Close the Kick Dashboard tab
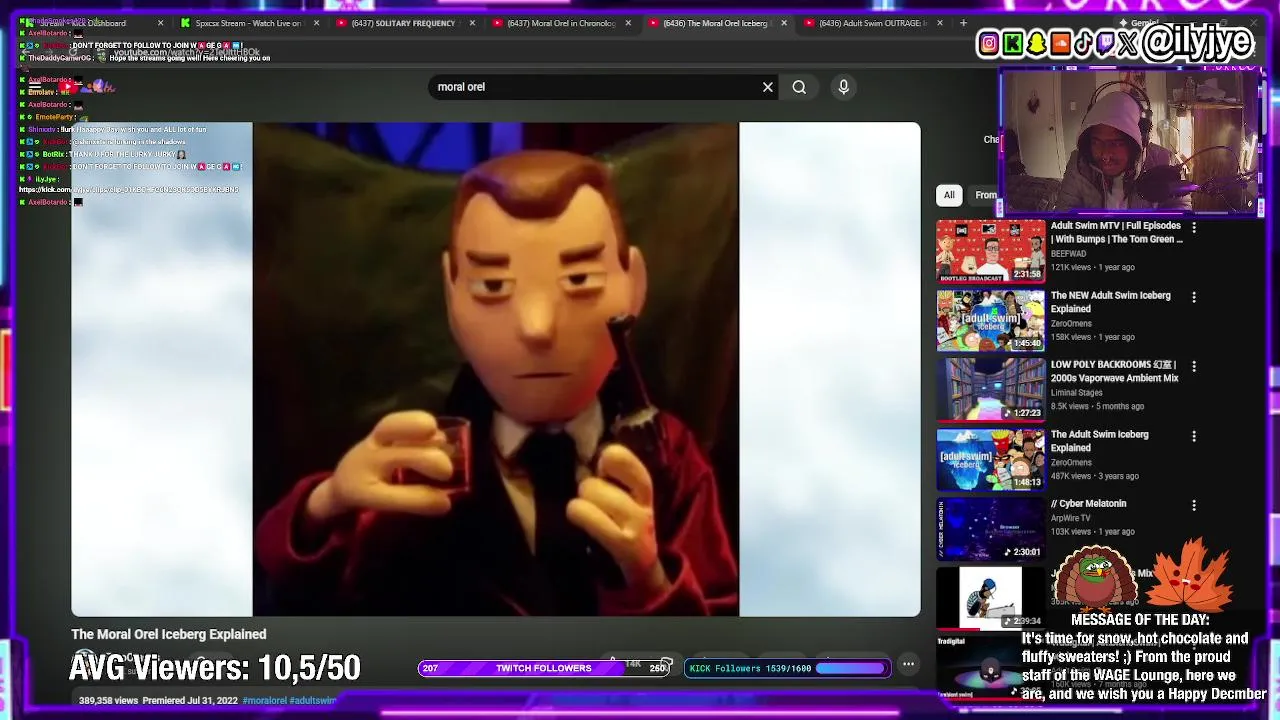1280x720 pixels. [160, 23]
